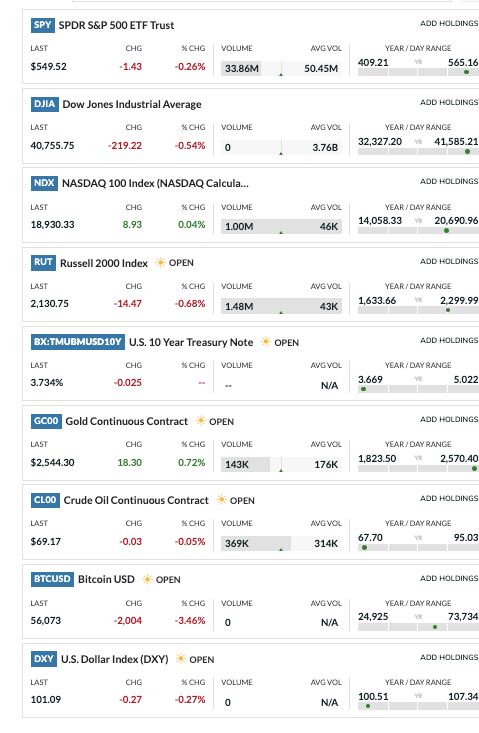
Task: Click Add Holdings for U.S. 10 Year Treasury Note
Action: (x=449, y=340)
